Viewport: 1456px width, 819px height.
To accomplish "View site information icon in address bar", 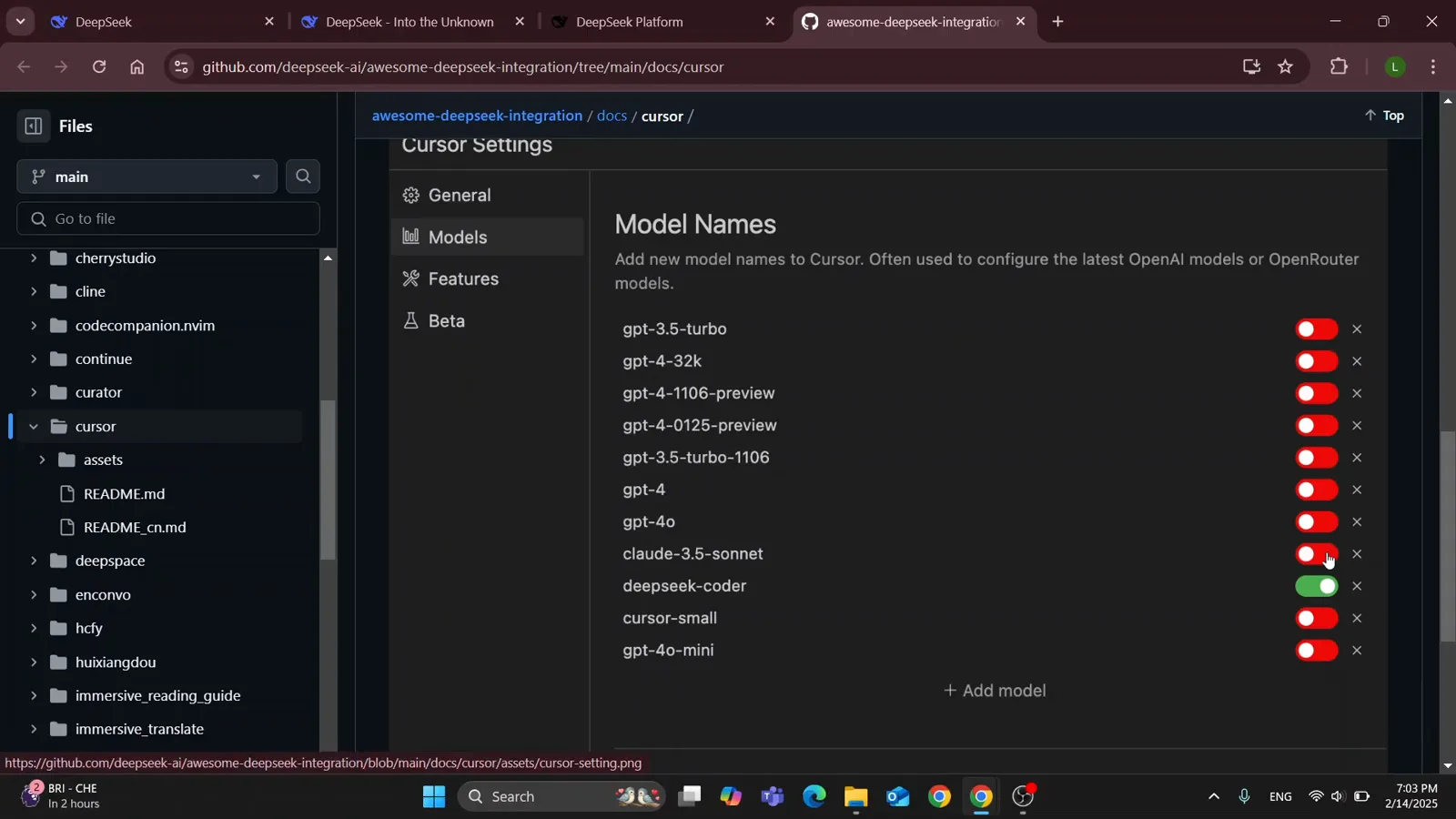I will click(x=181, y=66).
